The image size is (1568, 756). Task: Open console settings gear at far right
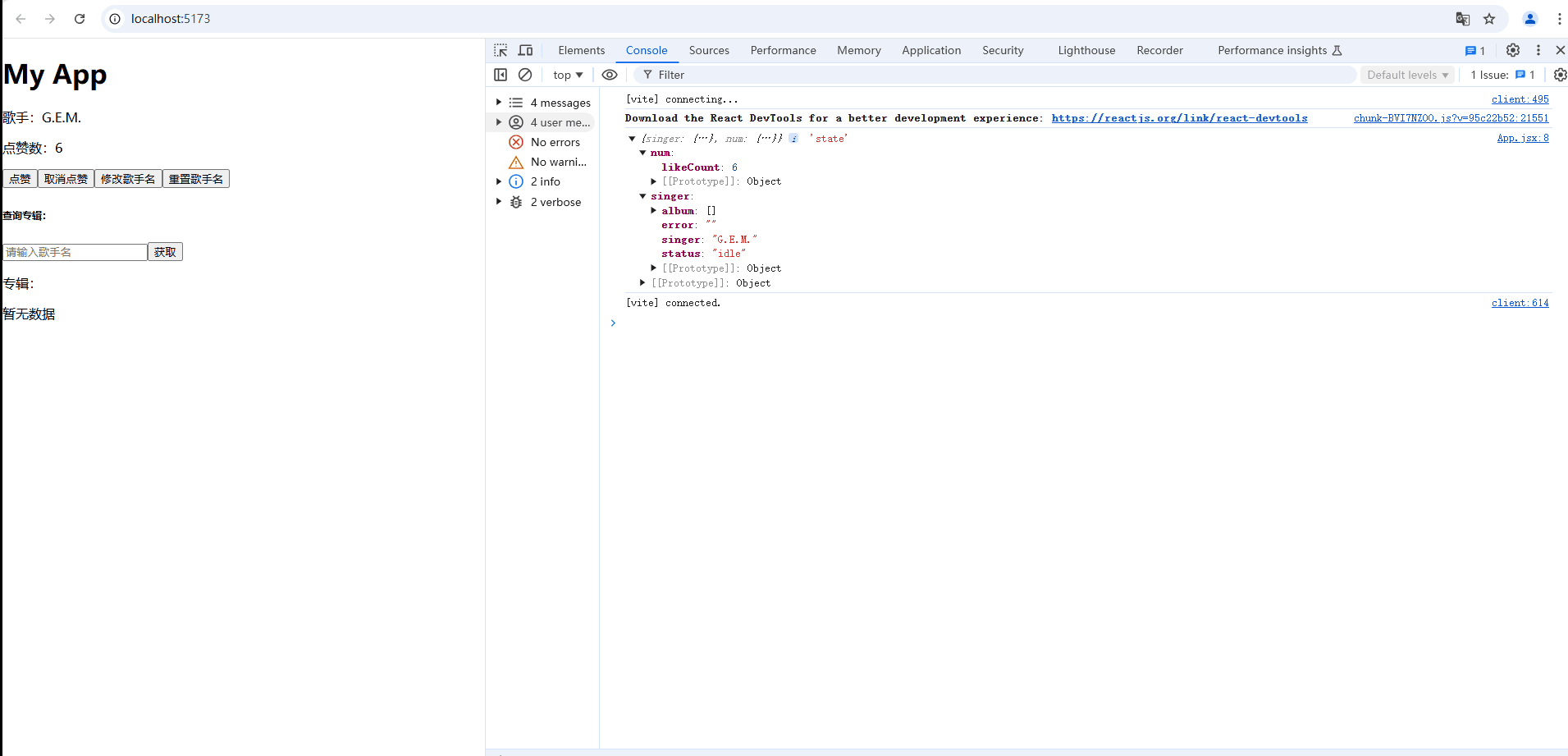point(1560,75)
